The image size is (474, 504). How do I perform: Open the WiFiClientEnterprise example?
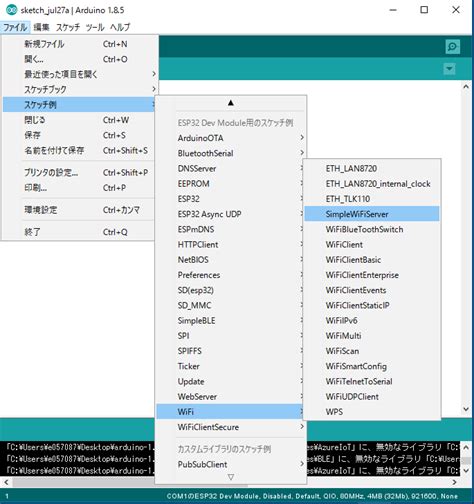click(x=372, y=275)
